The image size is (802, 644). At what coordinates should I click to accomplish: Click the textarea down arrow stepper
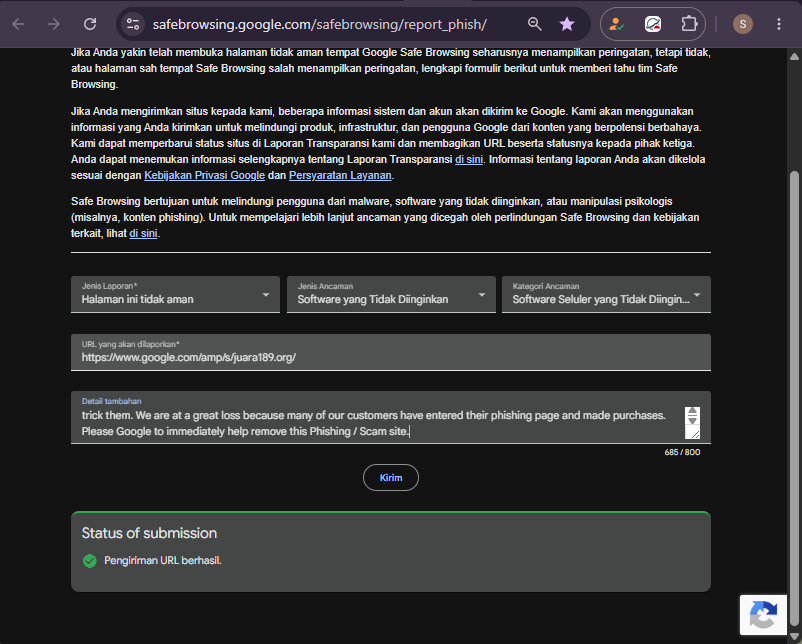coord(692,420)
